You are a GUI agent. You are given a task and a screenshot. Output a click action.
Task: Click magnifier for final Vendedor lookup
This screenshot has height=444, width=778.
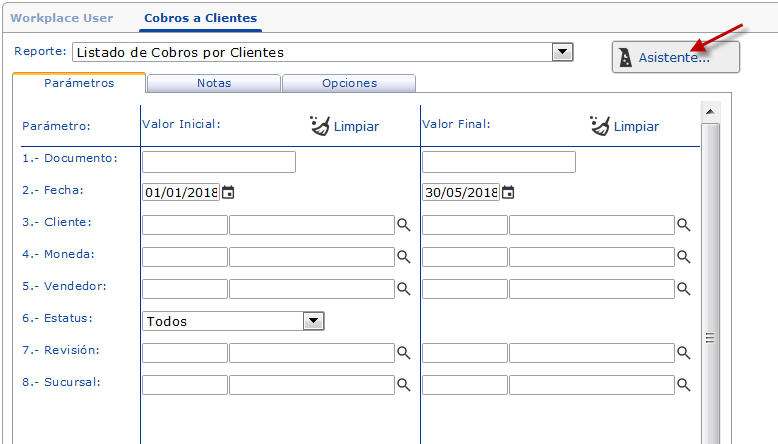coord(684,290)
